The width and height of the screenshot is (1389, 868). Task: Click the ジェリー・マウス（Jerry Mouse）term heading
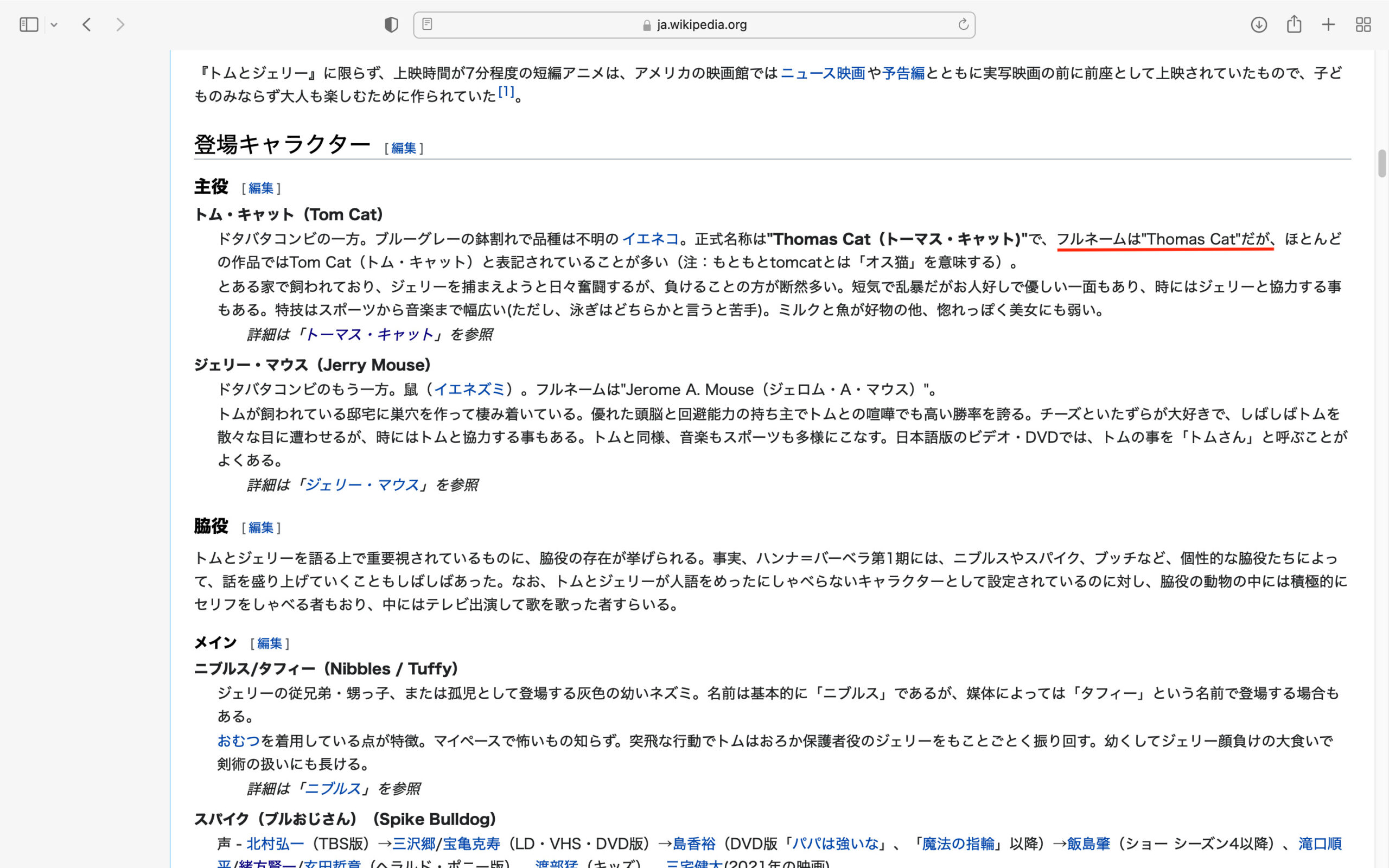[313, 365]
